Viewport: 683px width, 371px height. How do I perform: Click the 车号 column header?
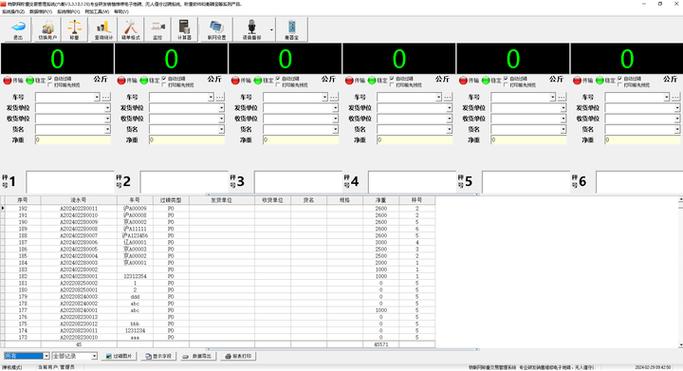click(x=135, y=200)
